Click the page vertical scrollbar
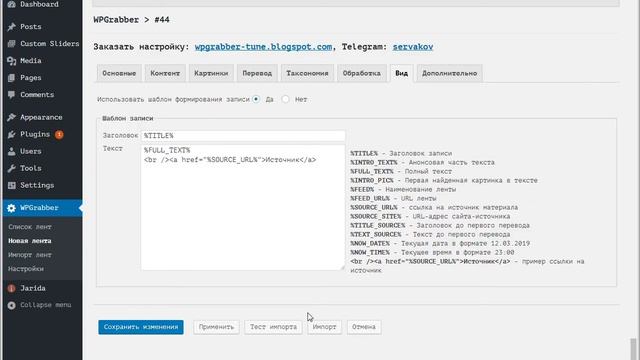The image size is (640, 360). [x=633, y=349]
